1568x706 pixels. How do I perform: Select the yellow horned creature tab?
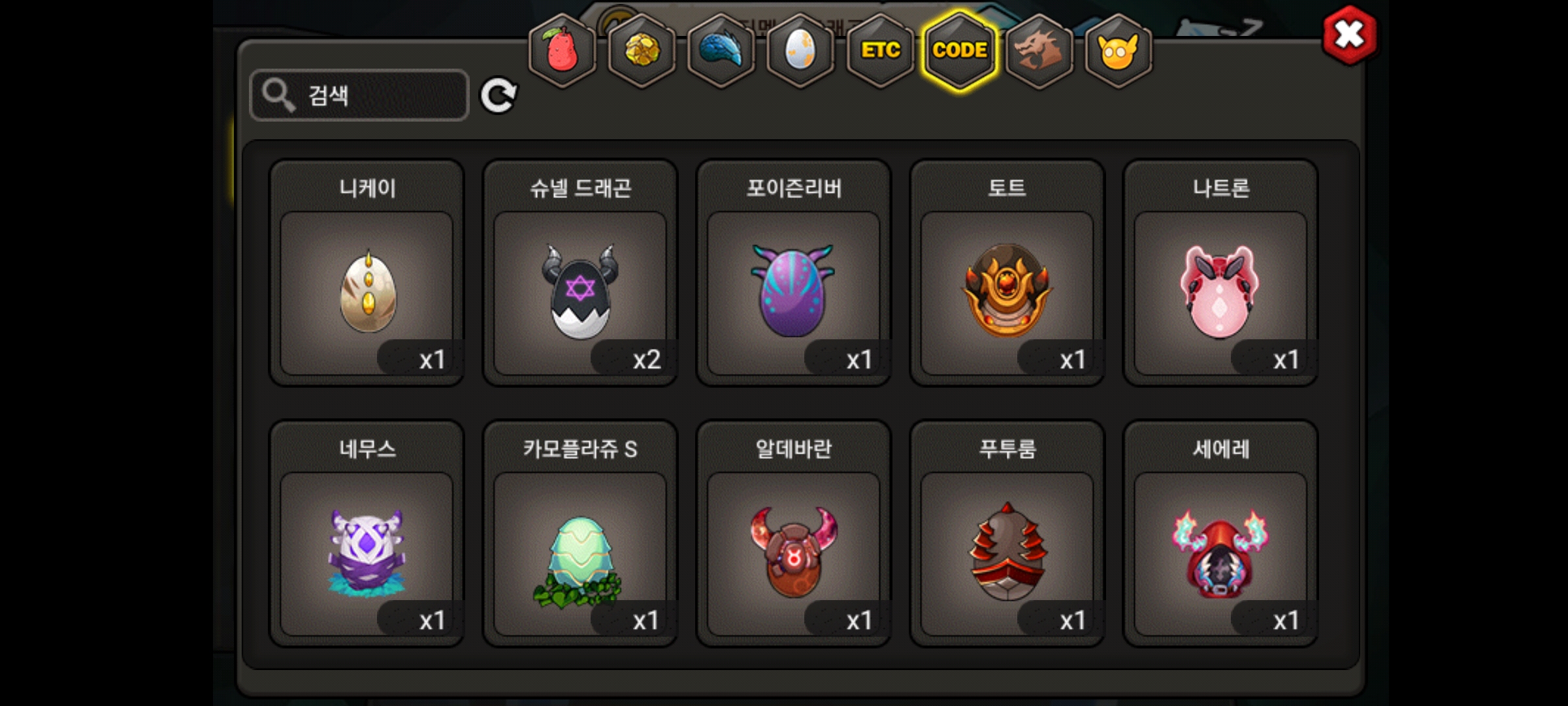pos(1119,50)
